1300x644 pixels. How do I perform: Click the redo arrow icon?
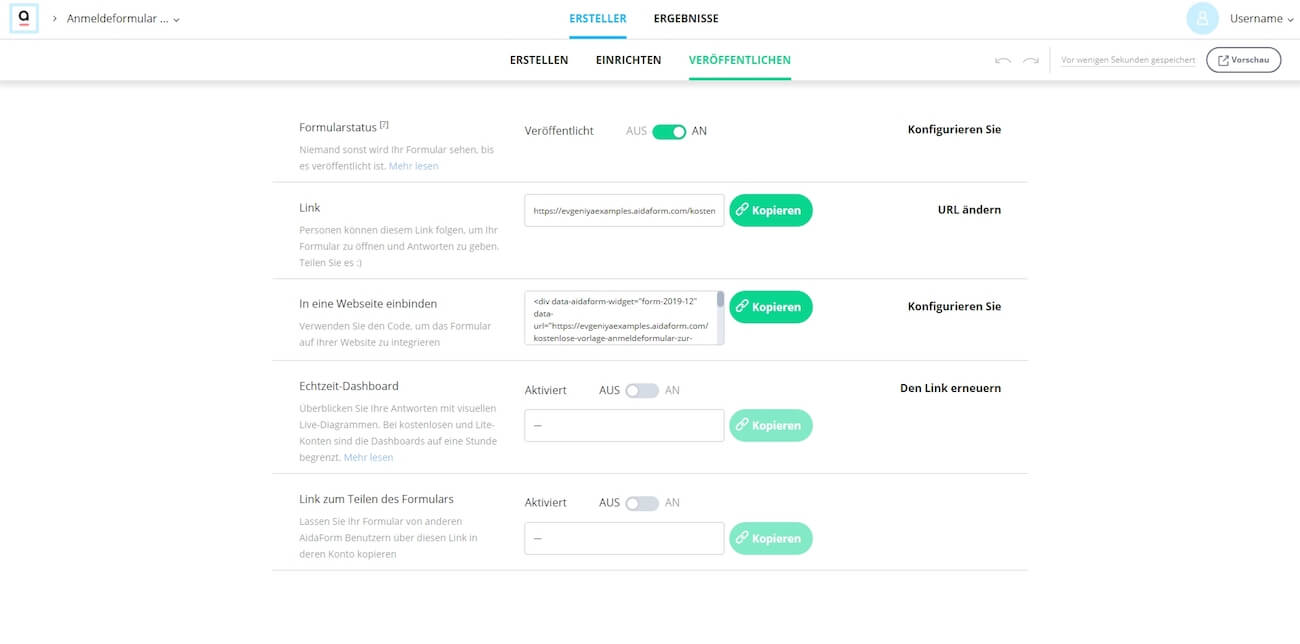[1031, 61]
